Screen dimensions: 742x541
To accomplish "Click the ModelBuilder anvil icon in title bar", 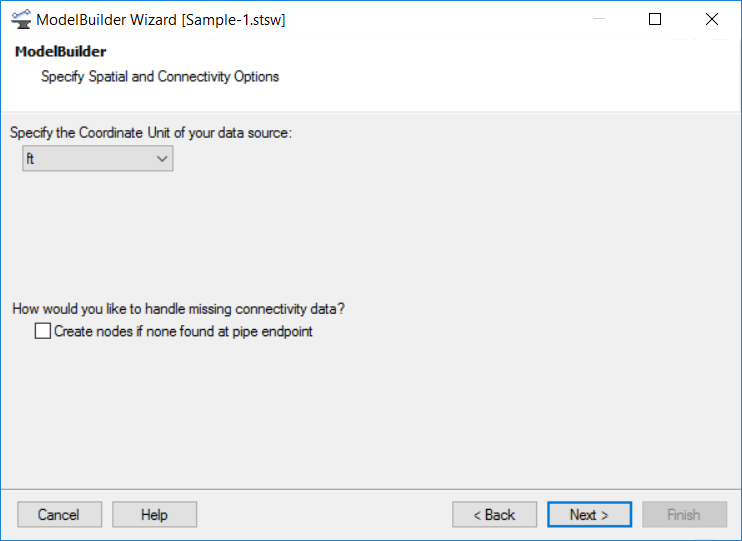I will coord(21,19).
